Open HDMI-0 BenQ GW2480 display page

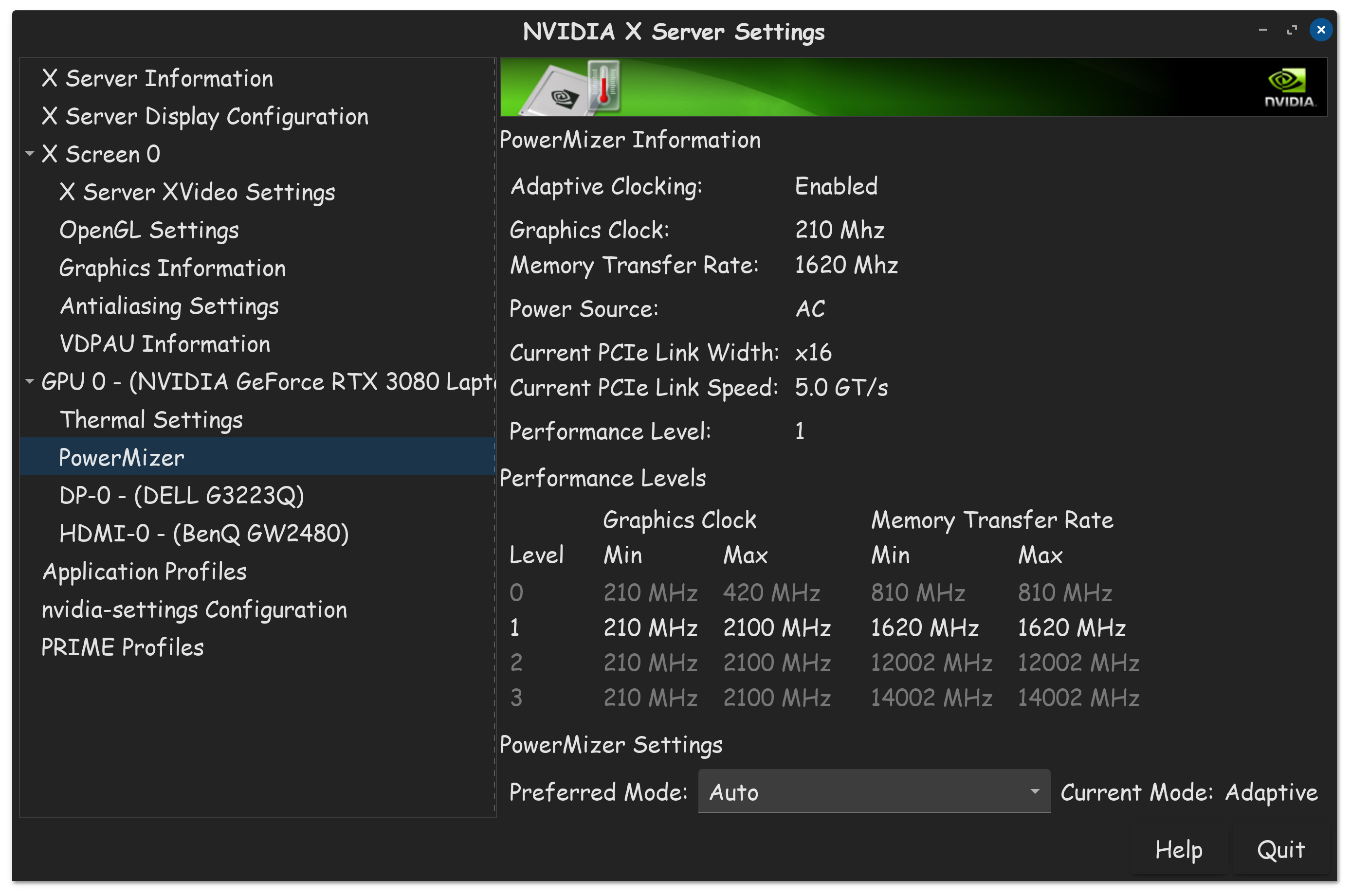pyautogui.click(x=203, y=533)
